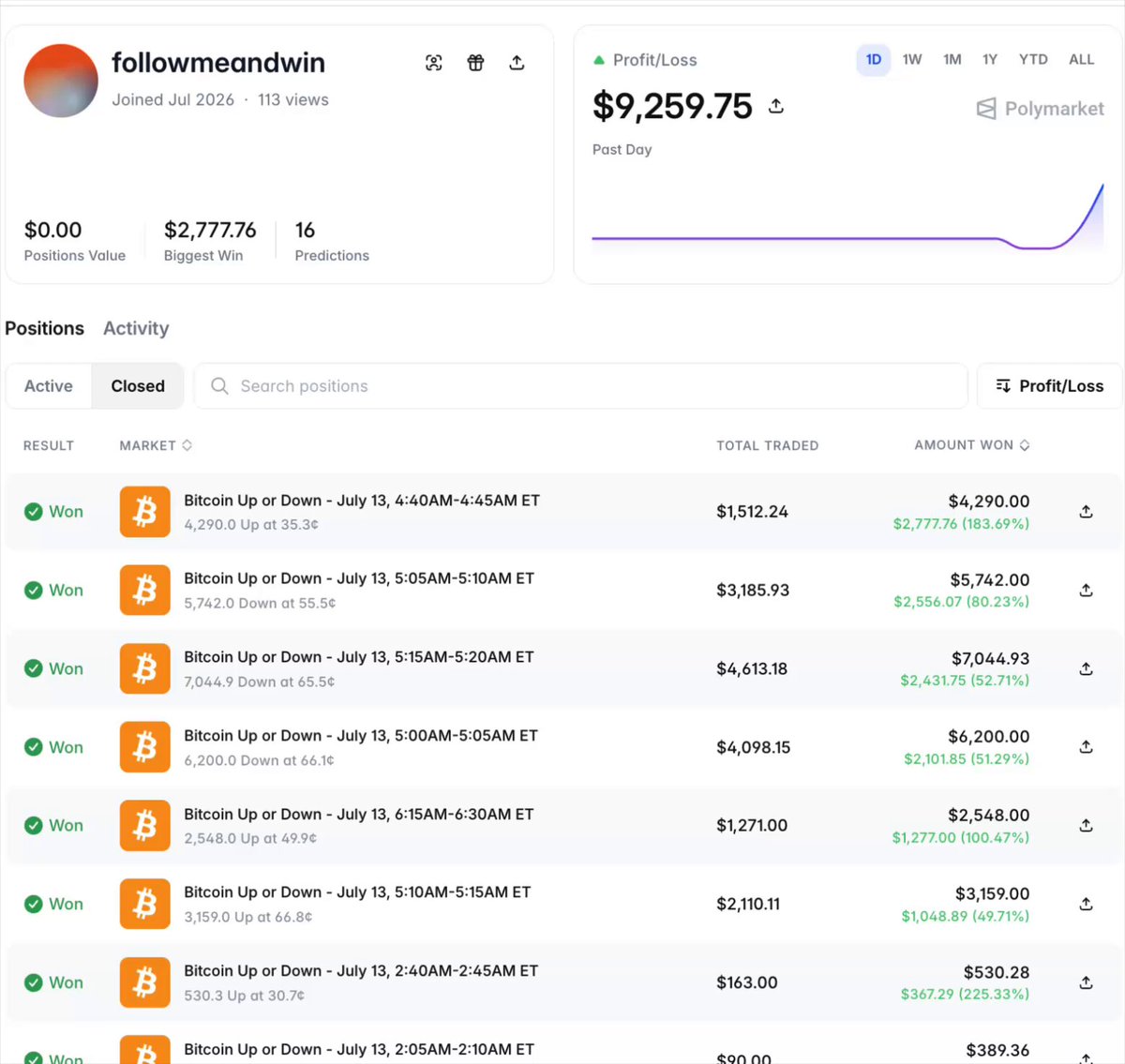1125x1064 pixels.
Task: Click the Search positions field
Action: pyautogui.click(x=581, y=386)
